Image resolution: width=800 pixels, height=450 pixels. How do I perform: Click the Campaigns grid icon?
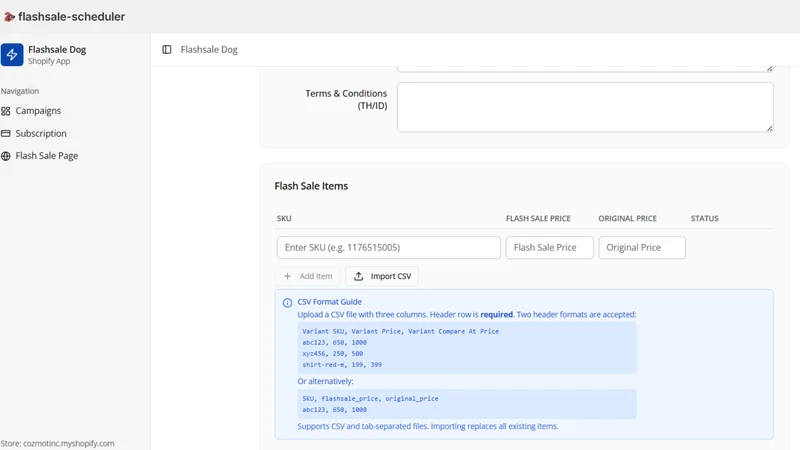tap(6, 111)
